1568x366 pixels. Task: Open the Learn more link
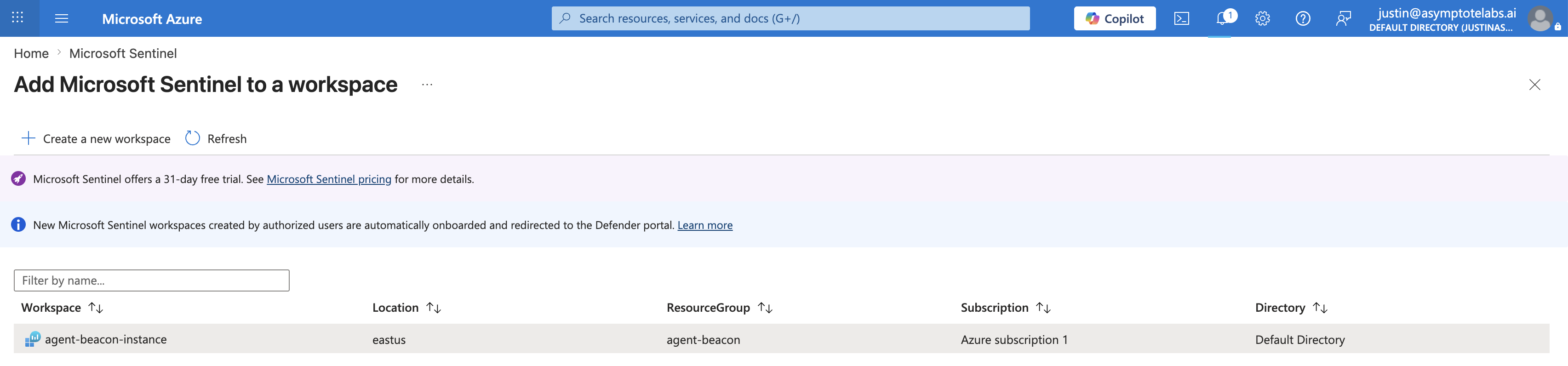705,225
